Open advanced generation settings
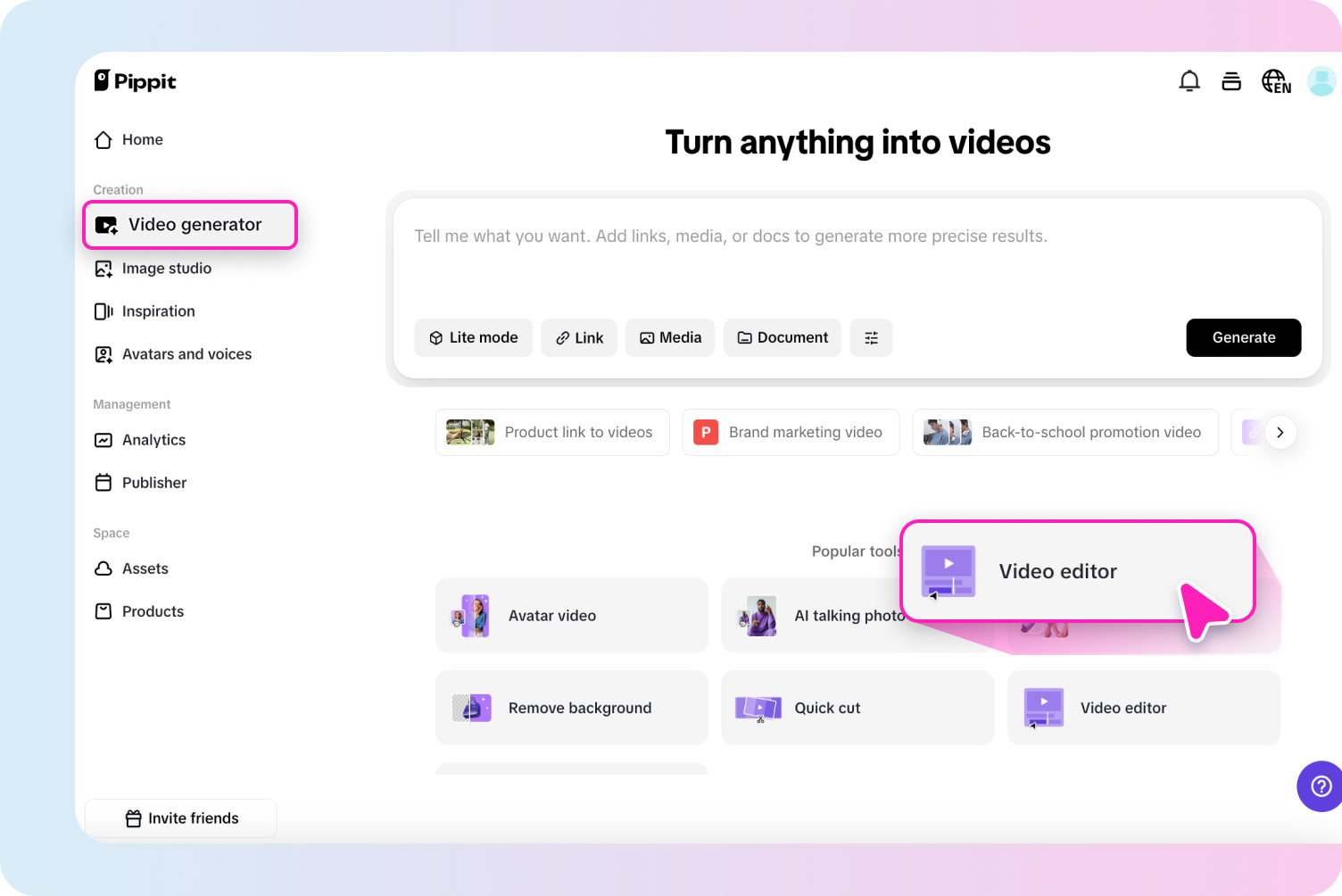 871,337
